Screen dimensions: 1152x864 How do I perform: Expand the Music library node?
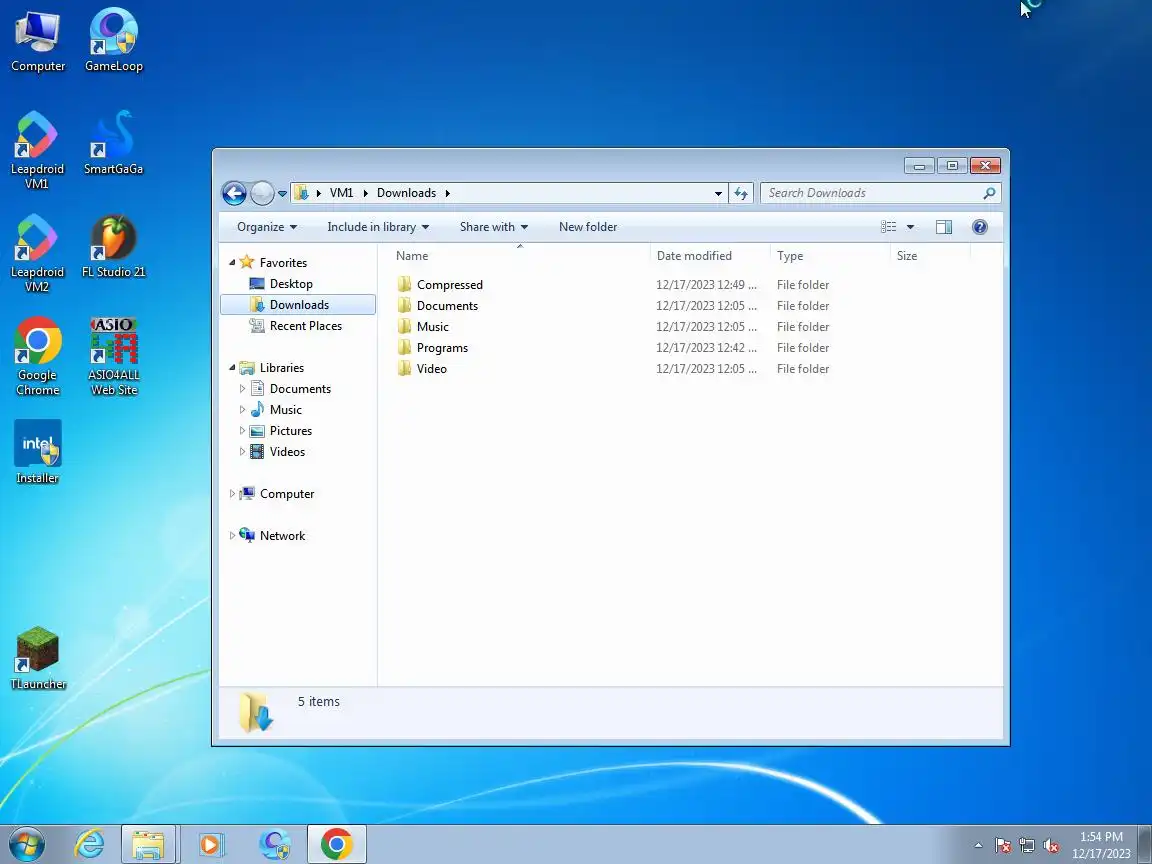[242, 410]
